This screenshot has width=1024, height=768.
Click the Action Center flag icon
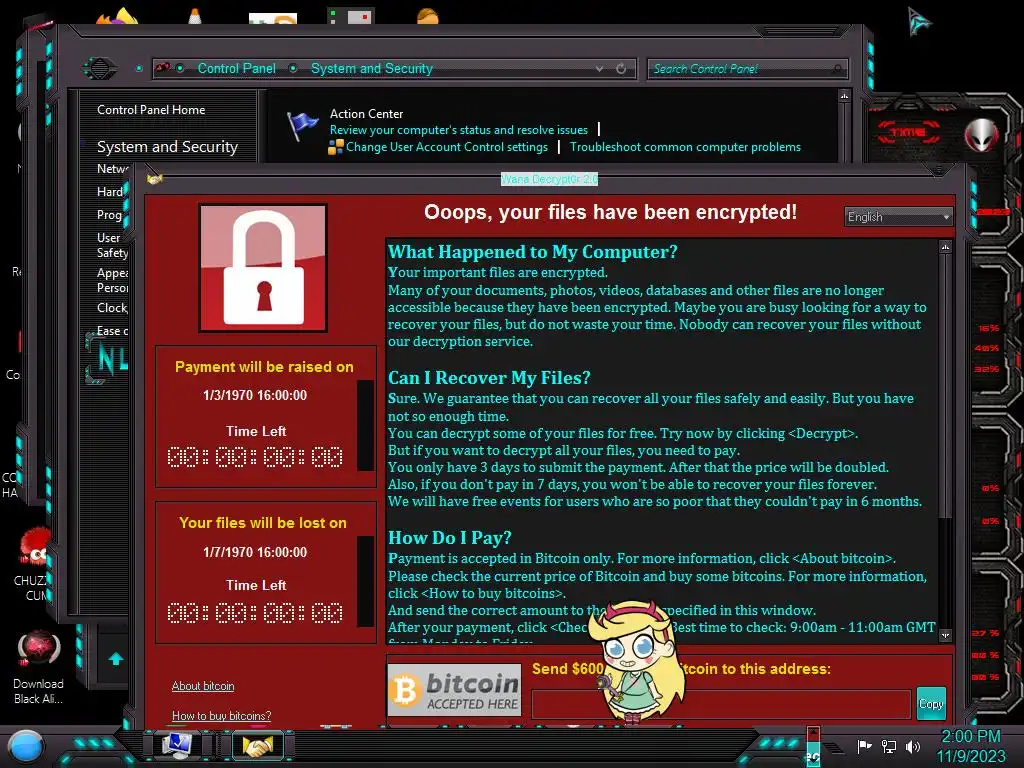pos(302,125)
